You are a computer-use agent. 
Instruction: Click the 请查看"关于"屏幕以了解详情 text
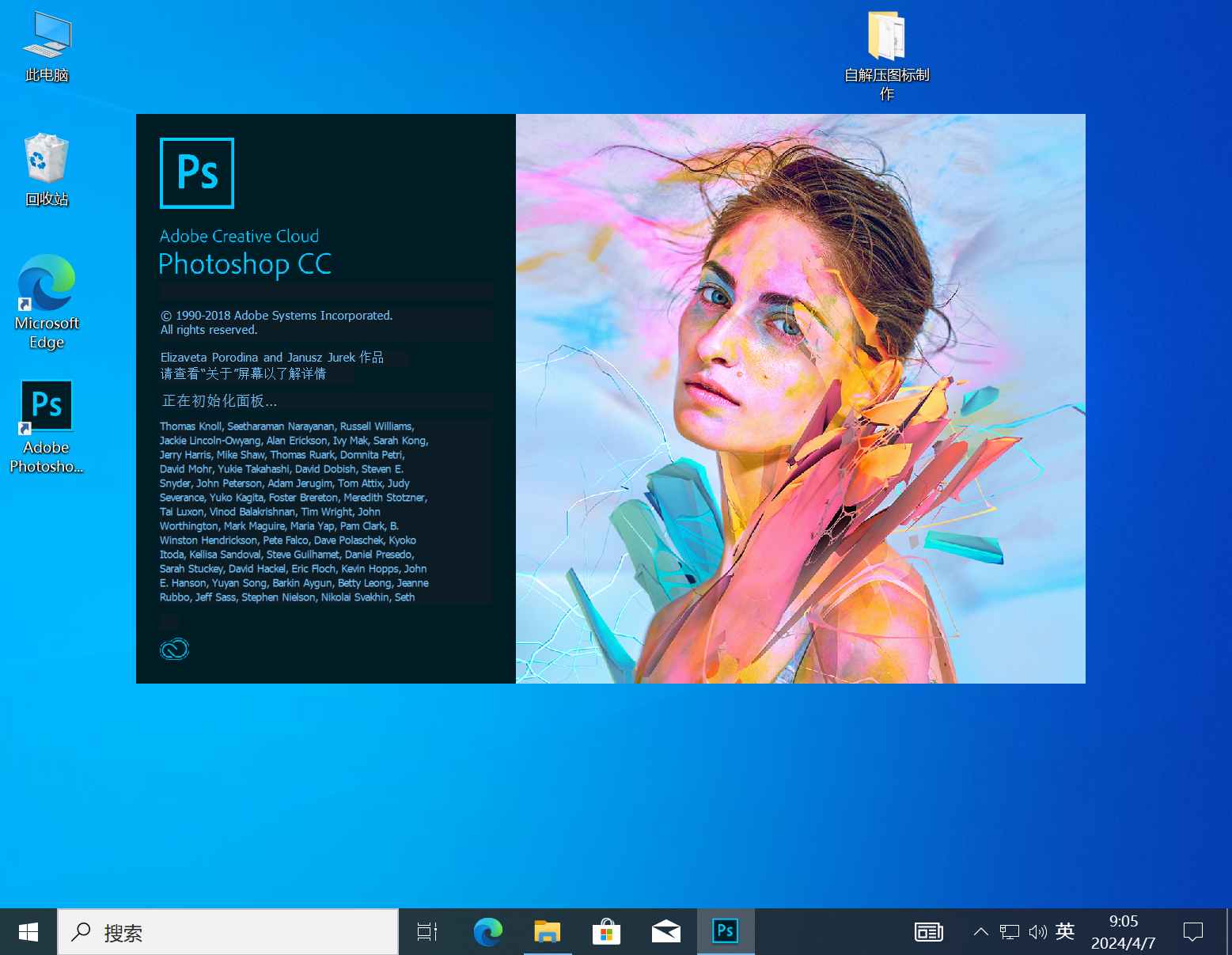click(x=243, y=373)
